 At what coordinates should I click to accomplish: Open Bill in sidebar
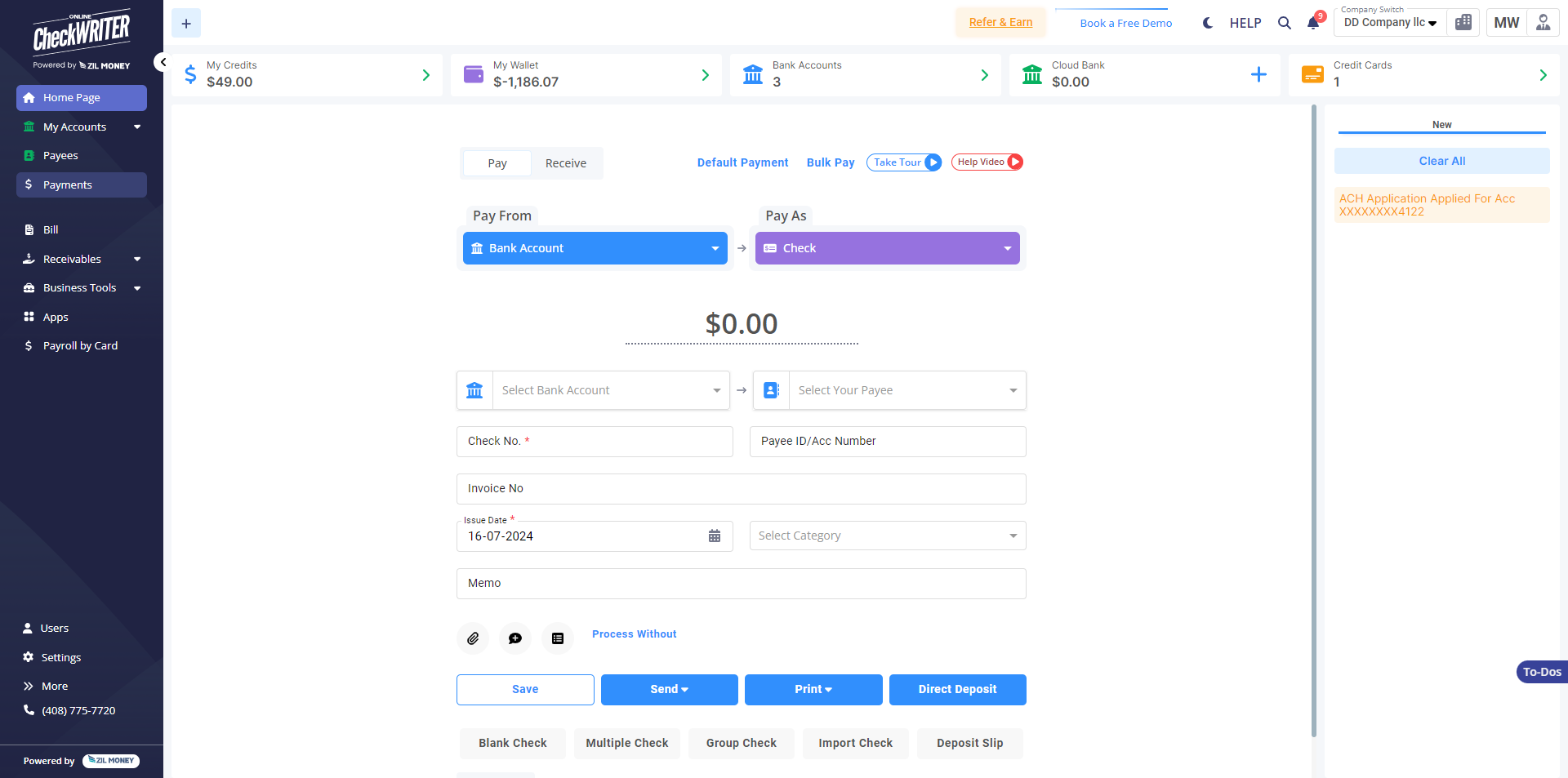point(82,230)
